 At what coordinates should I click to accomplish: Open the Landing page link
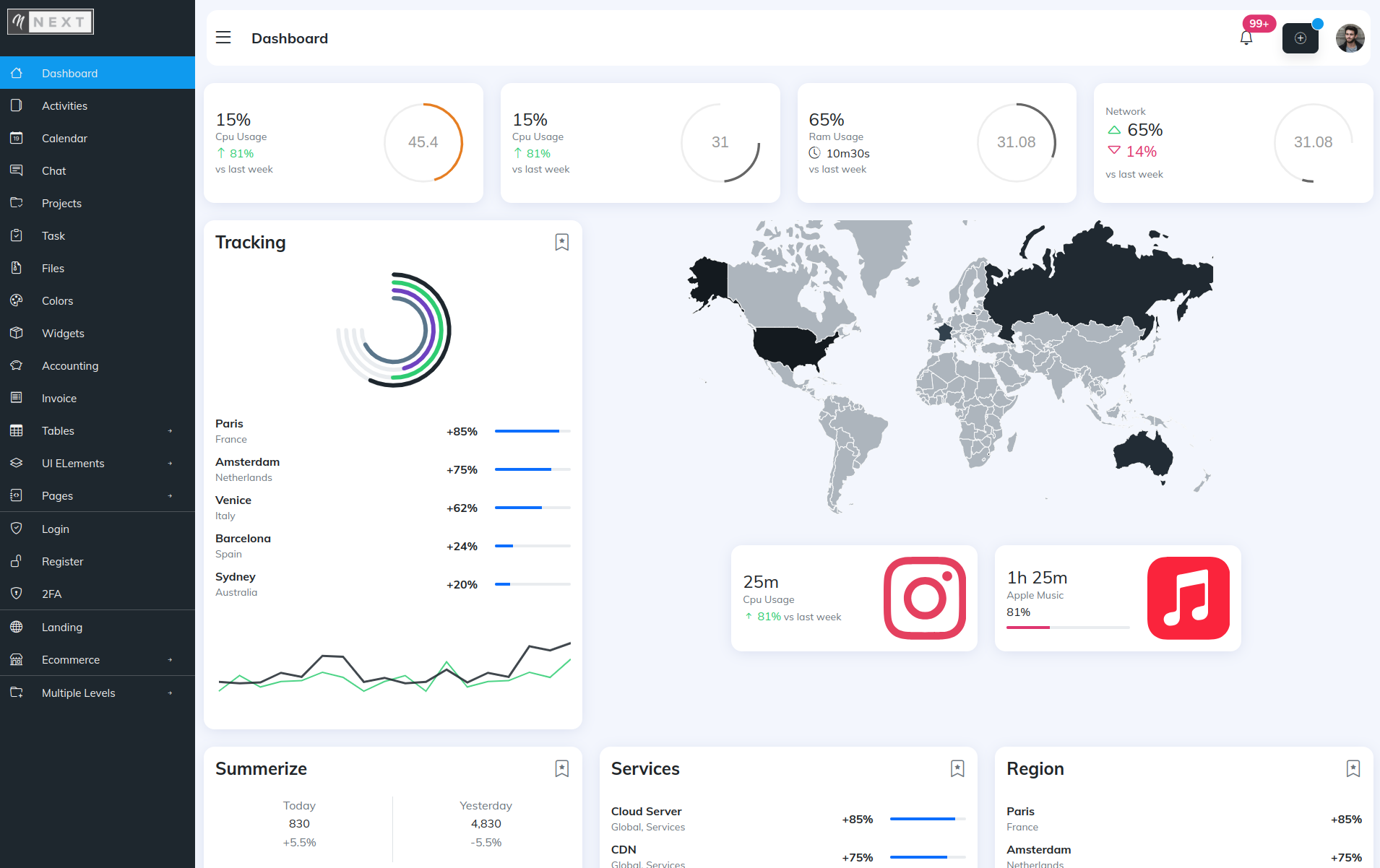98,627
